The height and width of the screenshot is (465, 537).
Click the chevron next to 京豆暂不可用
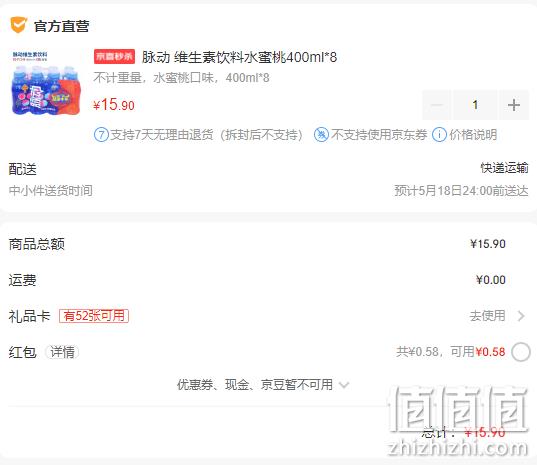pyautogui.click(x=344, y=385)
